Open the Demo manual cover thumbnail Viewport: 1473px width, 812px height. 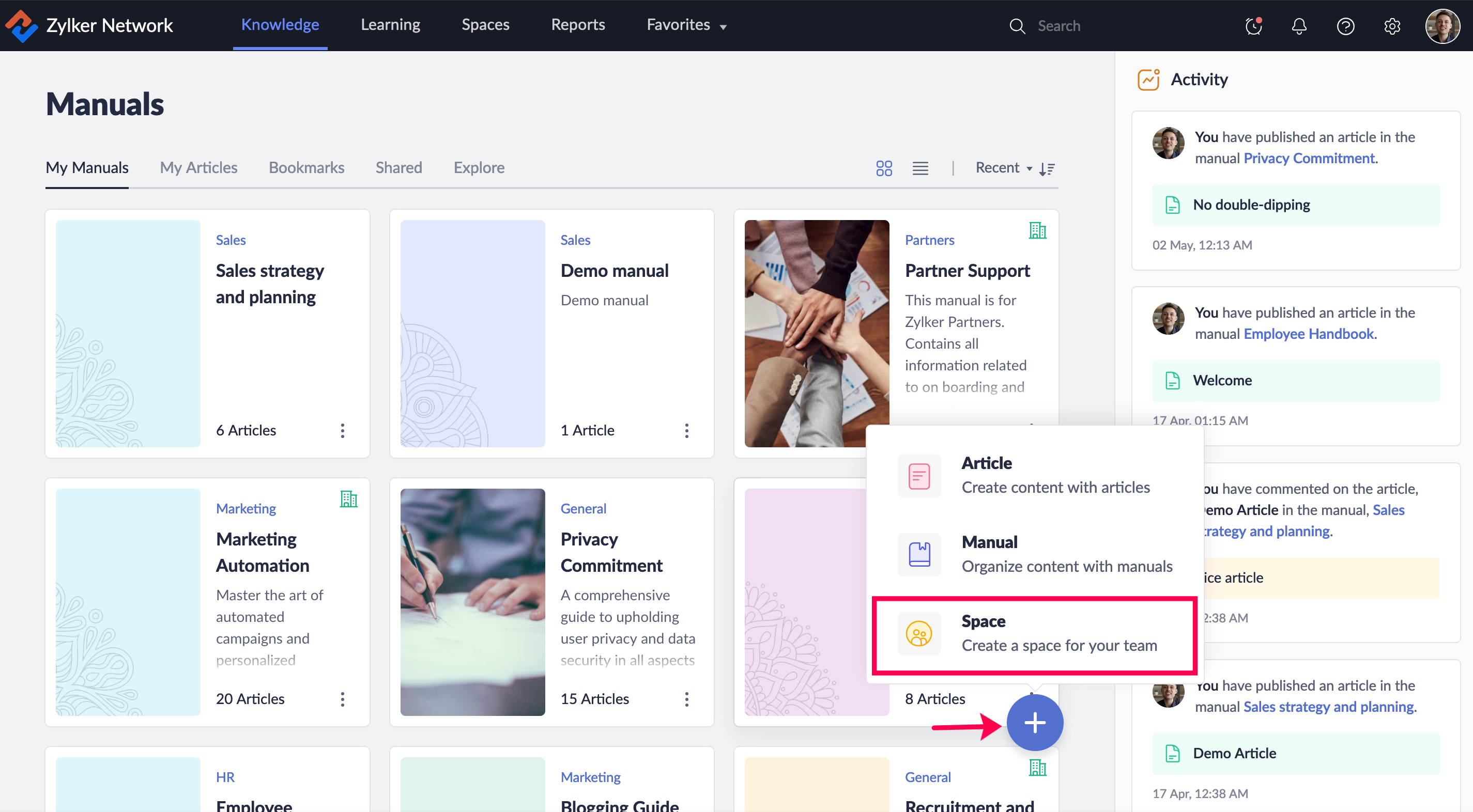click(x=472, y=334)
